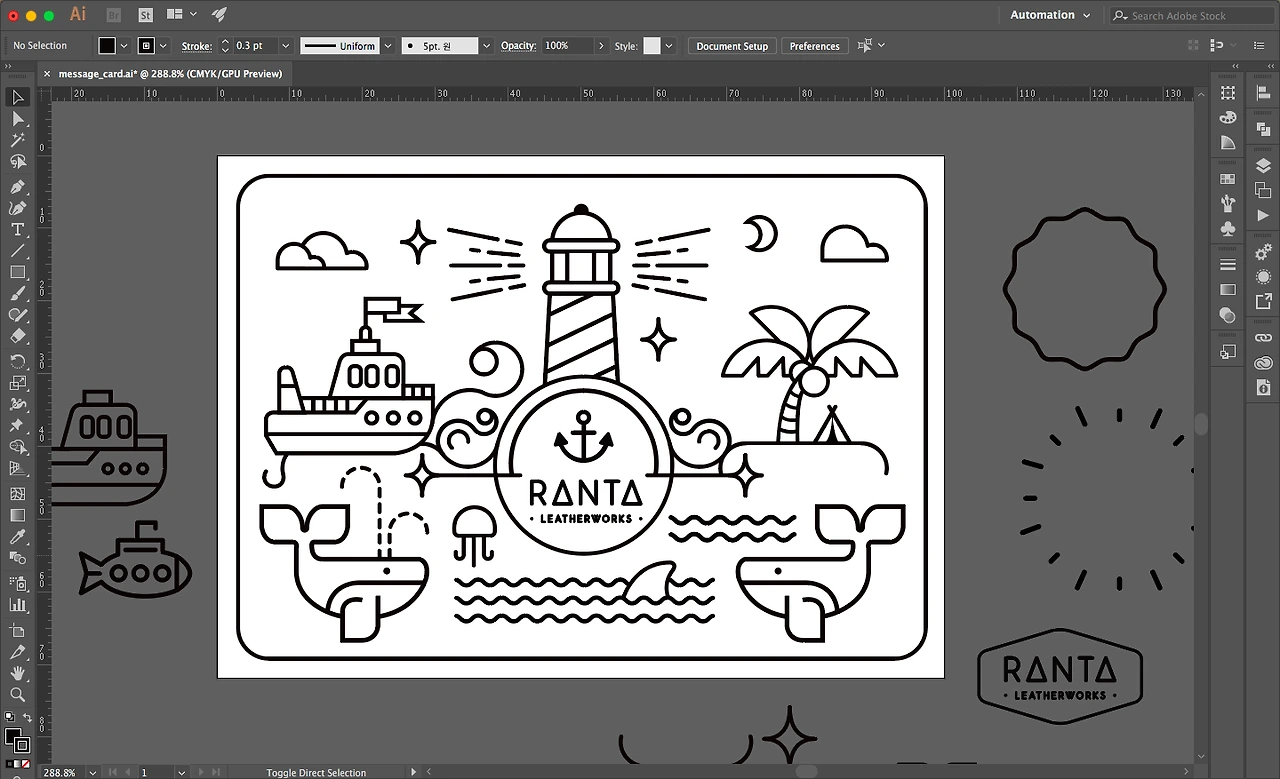Screen dimensions: 1280x779
Task: Open the Automation workspace switcher
Action: click(x=1049, y=15)
